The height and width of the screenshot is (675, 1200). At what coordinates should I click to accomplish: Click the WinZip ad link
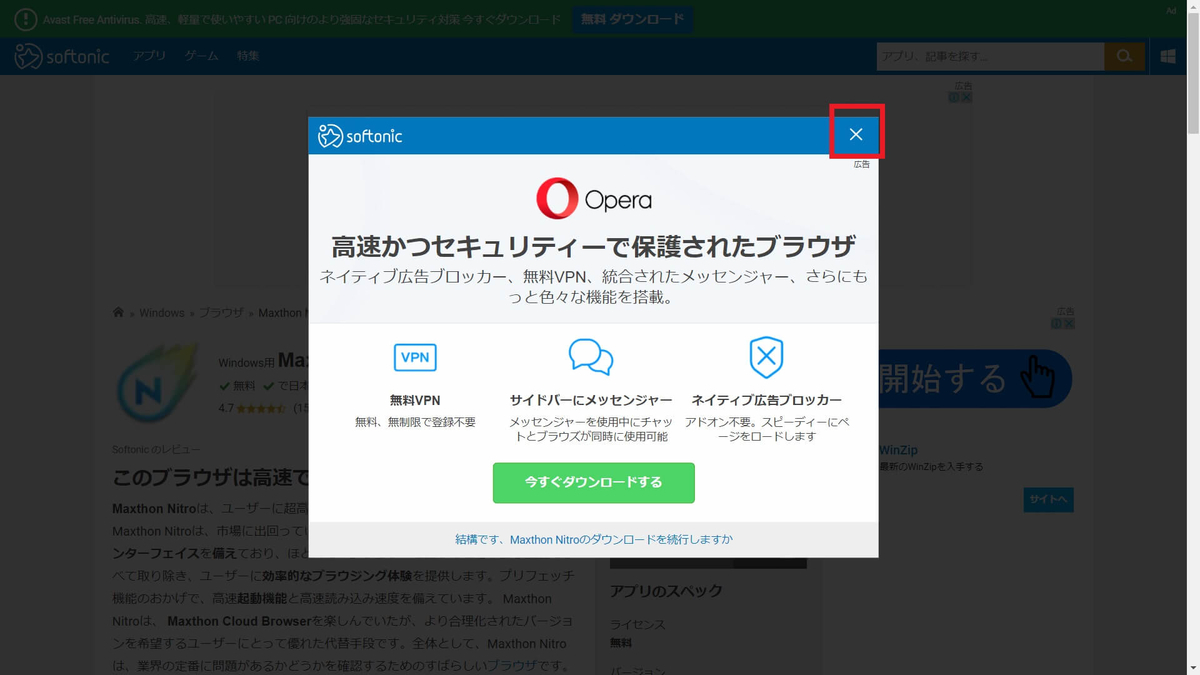pos(898,450)
